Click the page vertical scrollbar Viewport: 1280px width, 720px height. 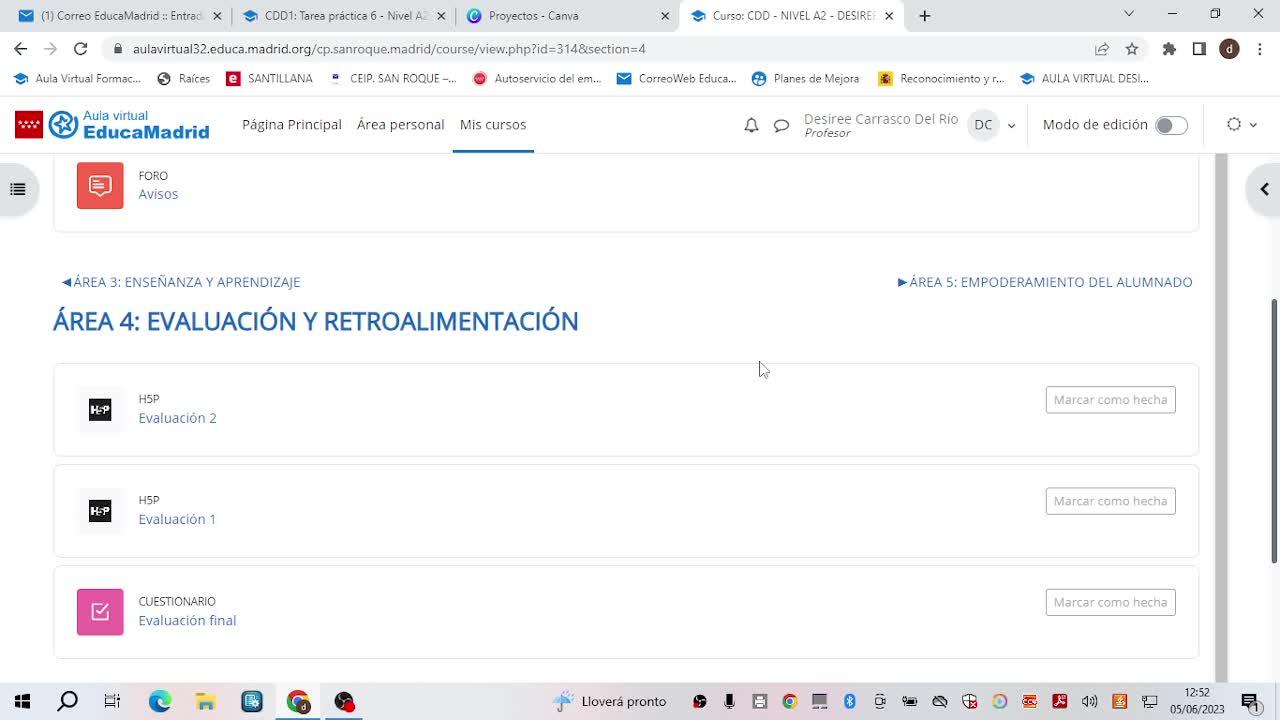pos(1273,430)
